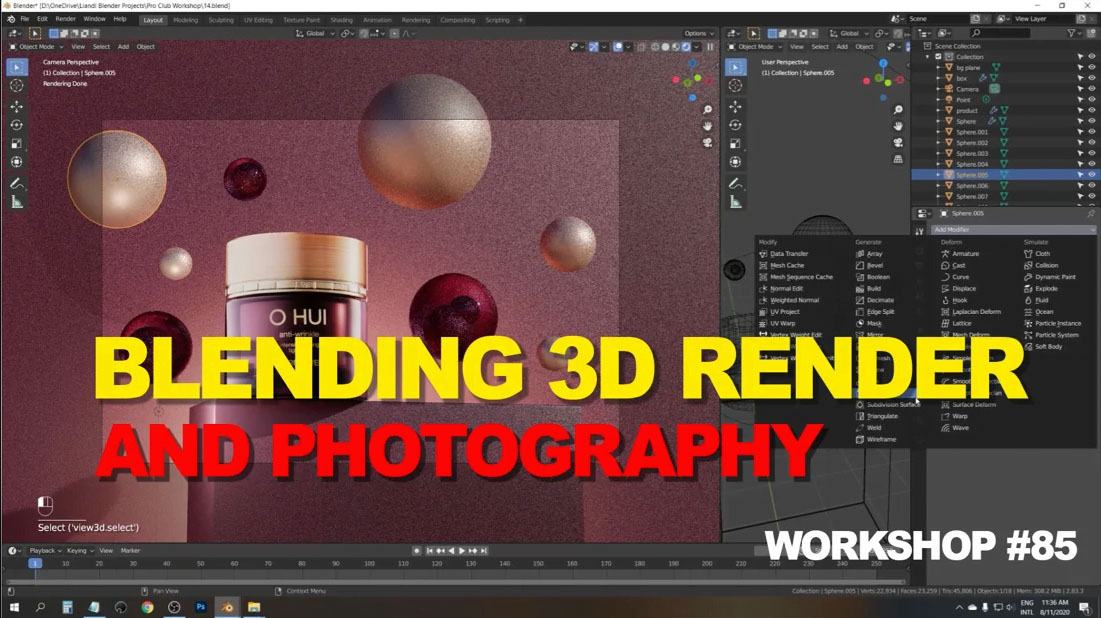Open File Explorer from the Windows taskbar
The height and width of the screenshot is (618, 1101).
(x=254, y=607)
